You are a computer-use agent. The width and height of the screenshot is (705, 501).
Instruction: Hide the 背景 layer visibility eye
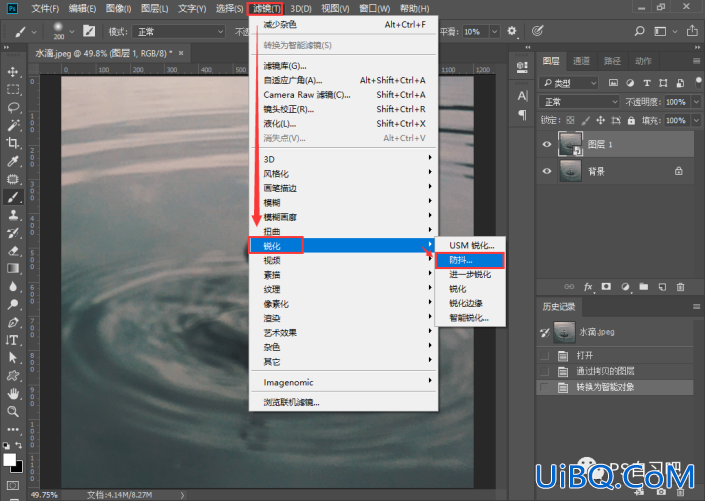[x=547, y=171]
